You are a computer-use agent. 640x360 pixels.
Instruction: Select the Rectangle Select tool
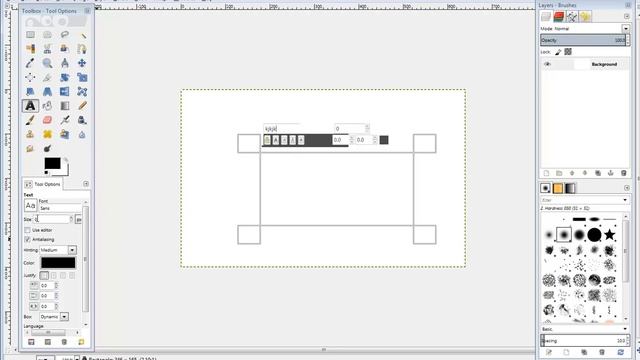(x=30, y=35)
